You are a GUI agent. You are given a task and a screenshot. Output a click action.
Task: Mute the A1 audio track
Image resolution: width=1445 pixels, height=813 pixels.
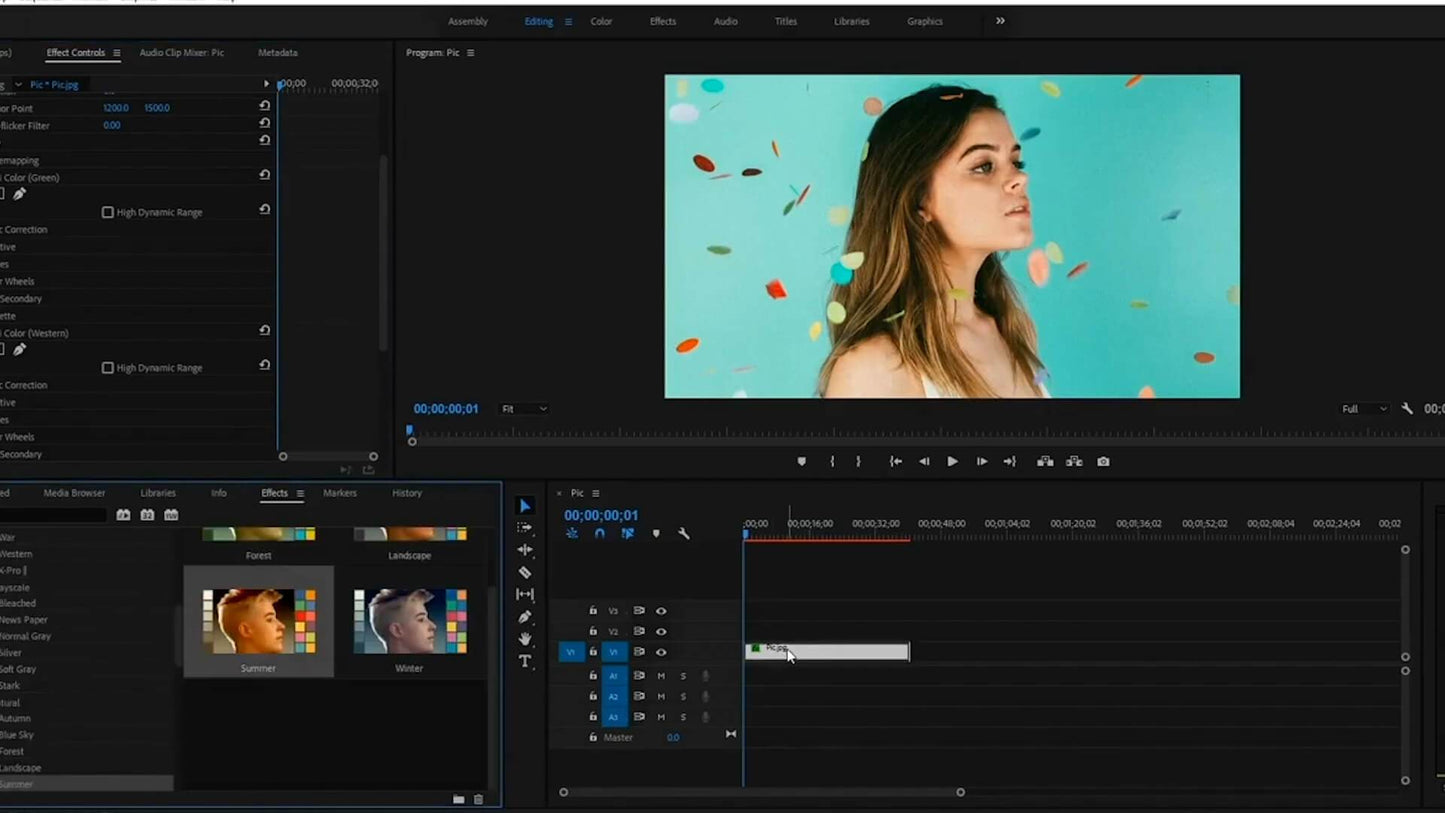tap(661, 676)
